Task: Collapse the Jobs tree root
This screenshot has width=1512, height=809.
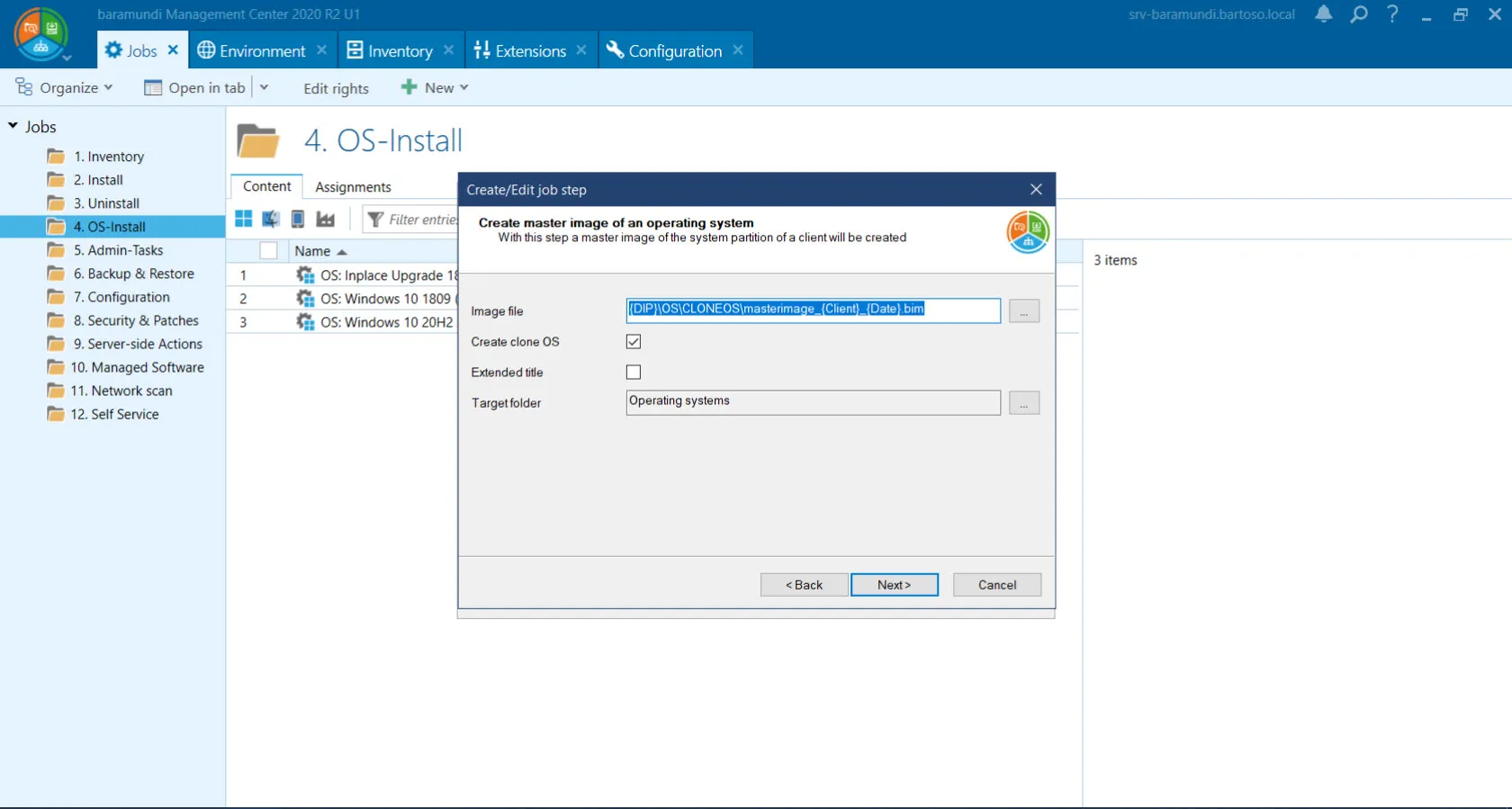Action: (x=13, y=127)
